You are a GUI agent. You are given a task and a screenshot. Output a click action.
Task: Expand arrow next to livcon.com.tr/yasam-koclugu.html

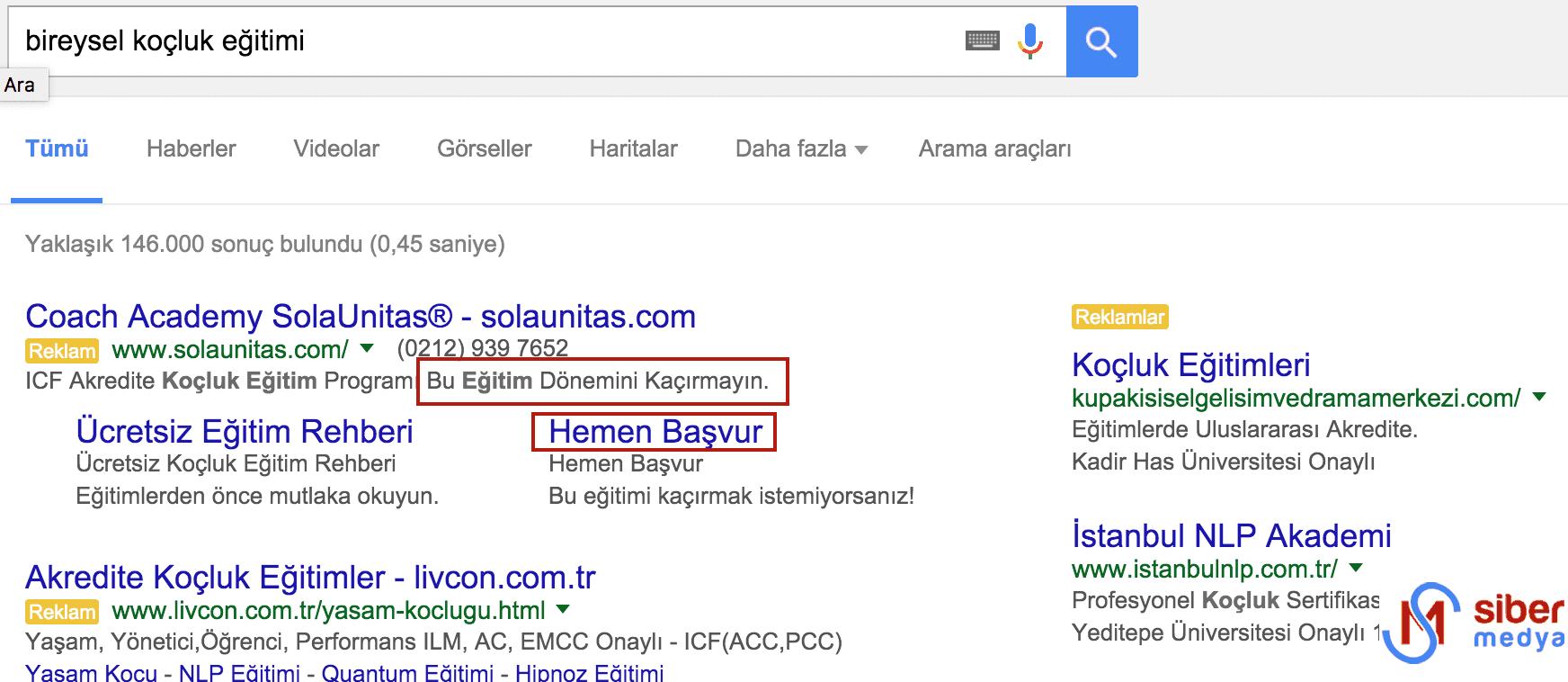click(x=563, y=609)
